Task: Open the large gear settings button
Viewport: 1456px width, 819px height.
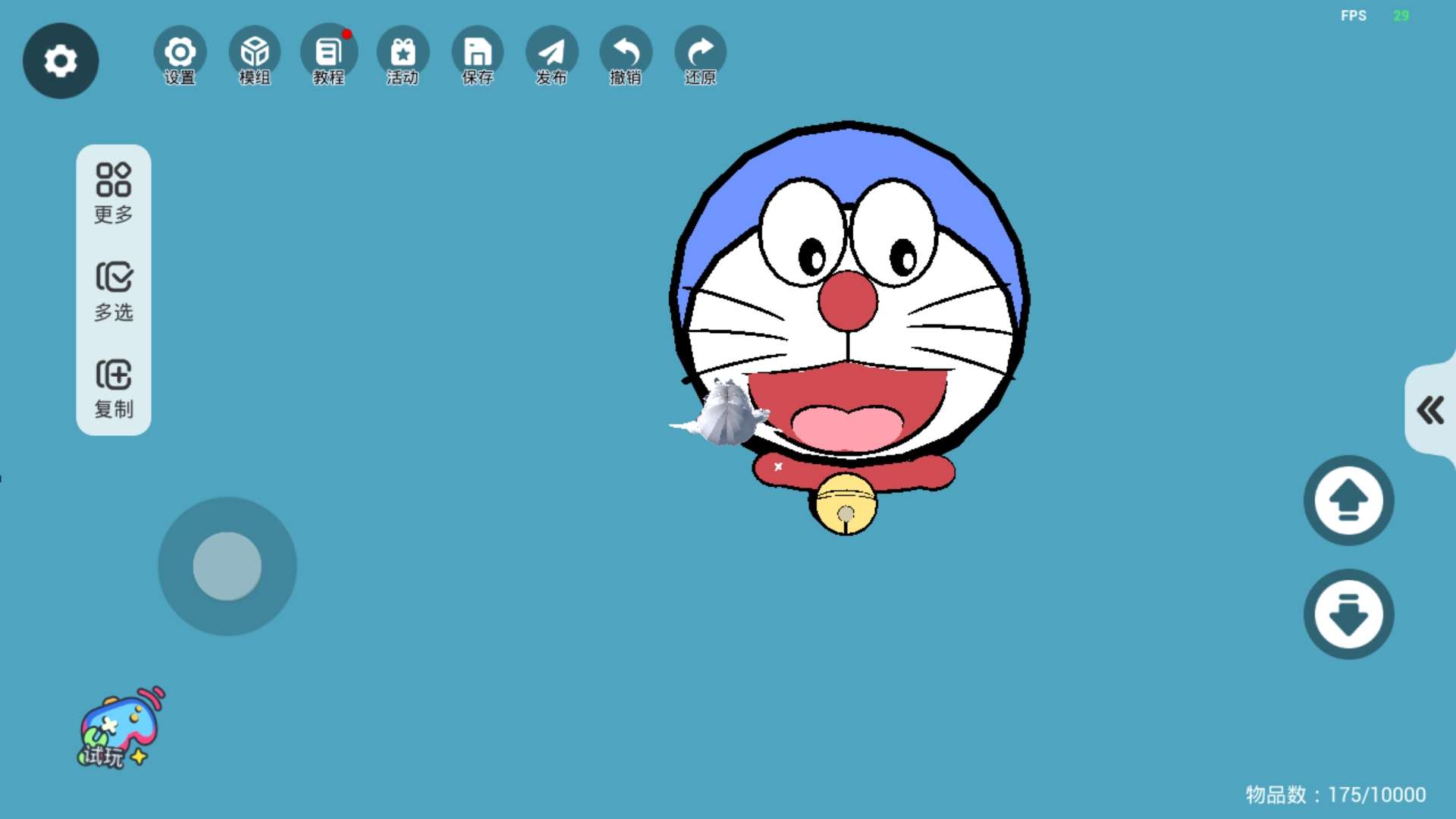Action: [61, 61]
